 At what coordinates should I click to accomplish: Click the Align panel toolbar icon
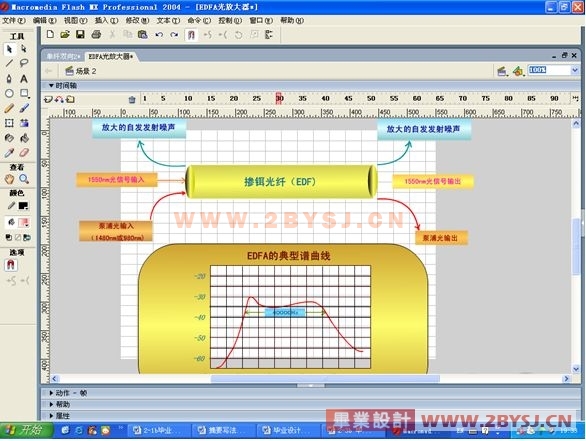coord(269,35)
